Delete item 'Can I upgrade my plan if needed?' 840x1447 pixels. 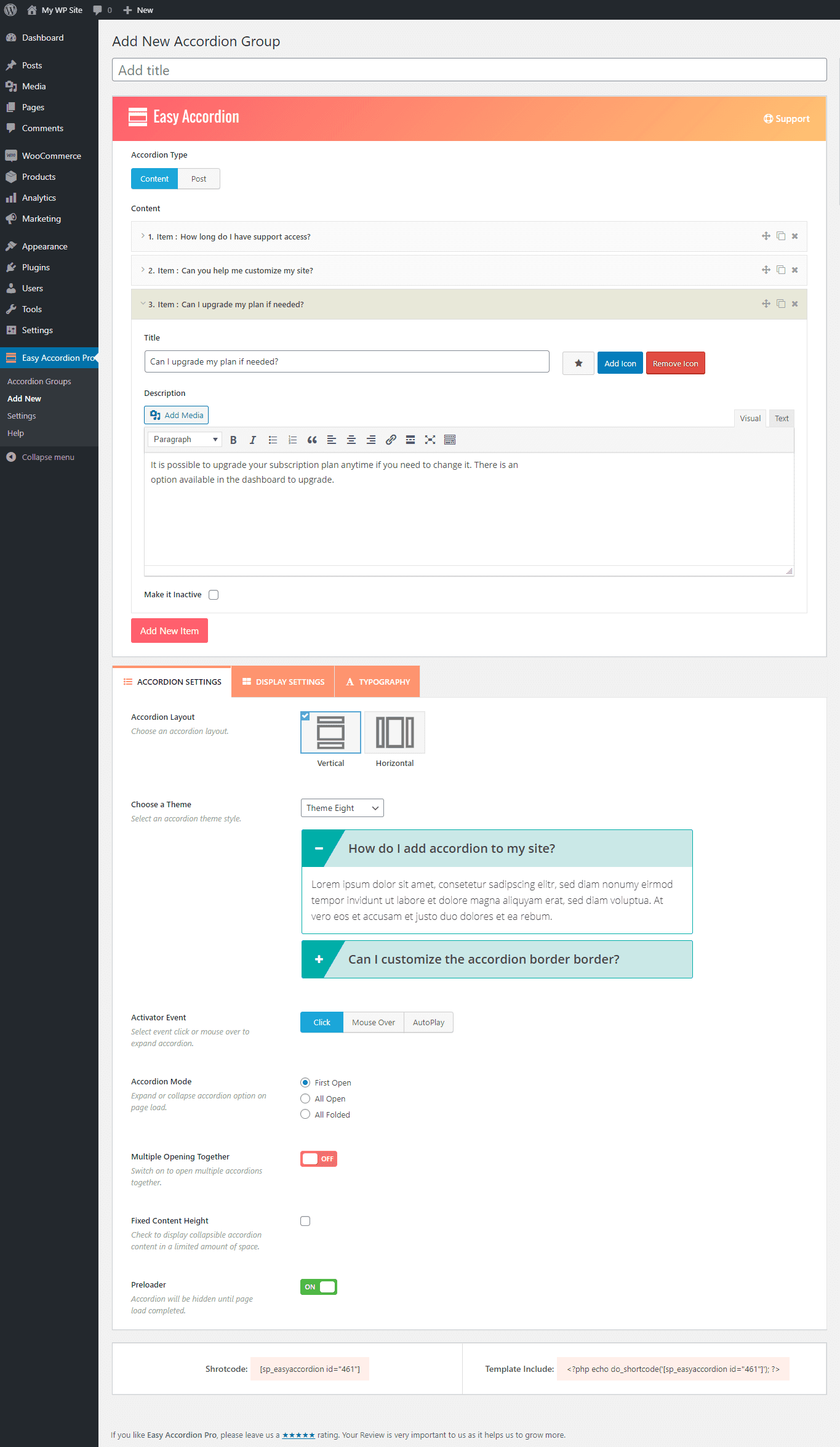point(795,304)
